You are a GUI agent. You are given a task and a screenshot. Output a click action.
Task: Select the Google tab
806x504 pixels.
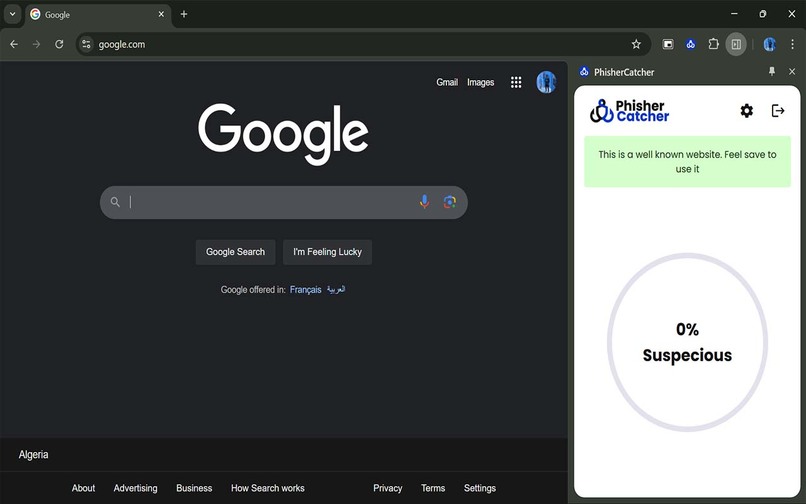pos(97,14)
